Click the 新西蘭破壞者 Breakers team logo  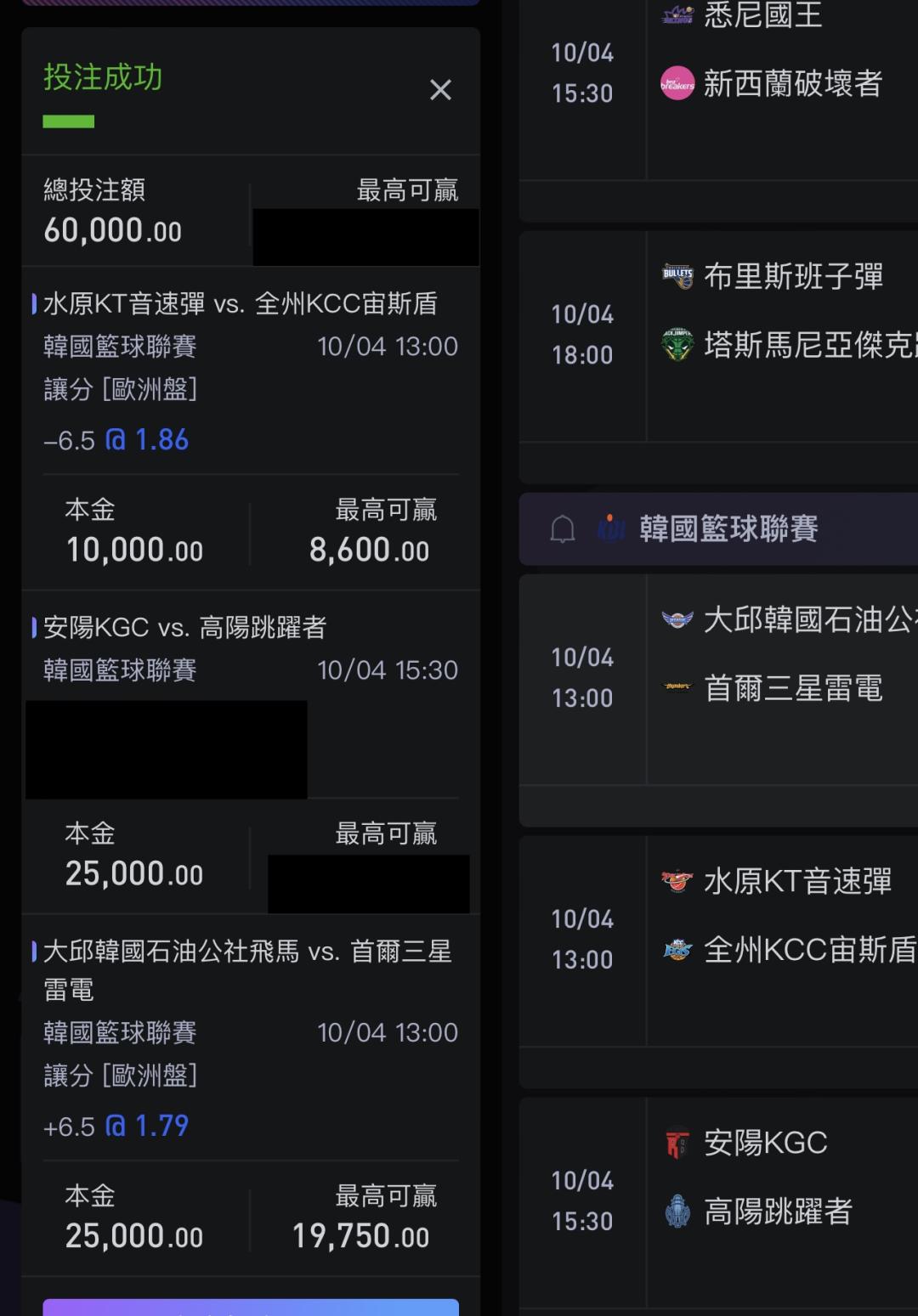[677, 83]
